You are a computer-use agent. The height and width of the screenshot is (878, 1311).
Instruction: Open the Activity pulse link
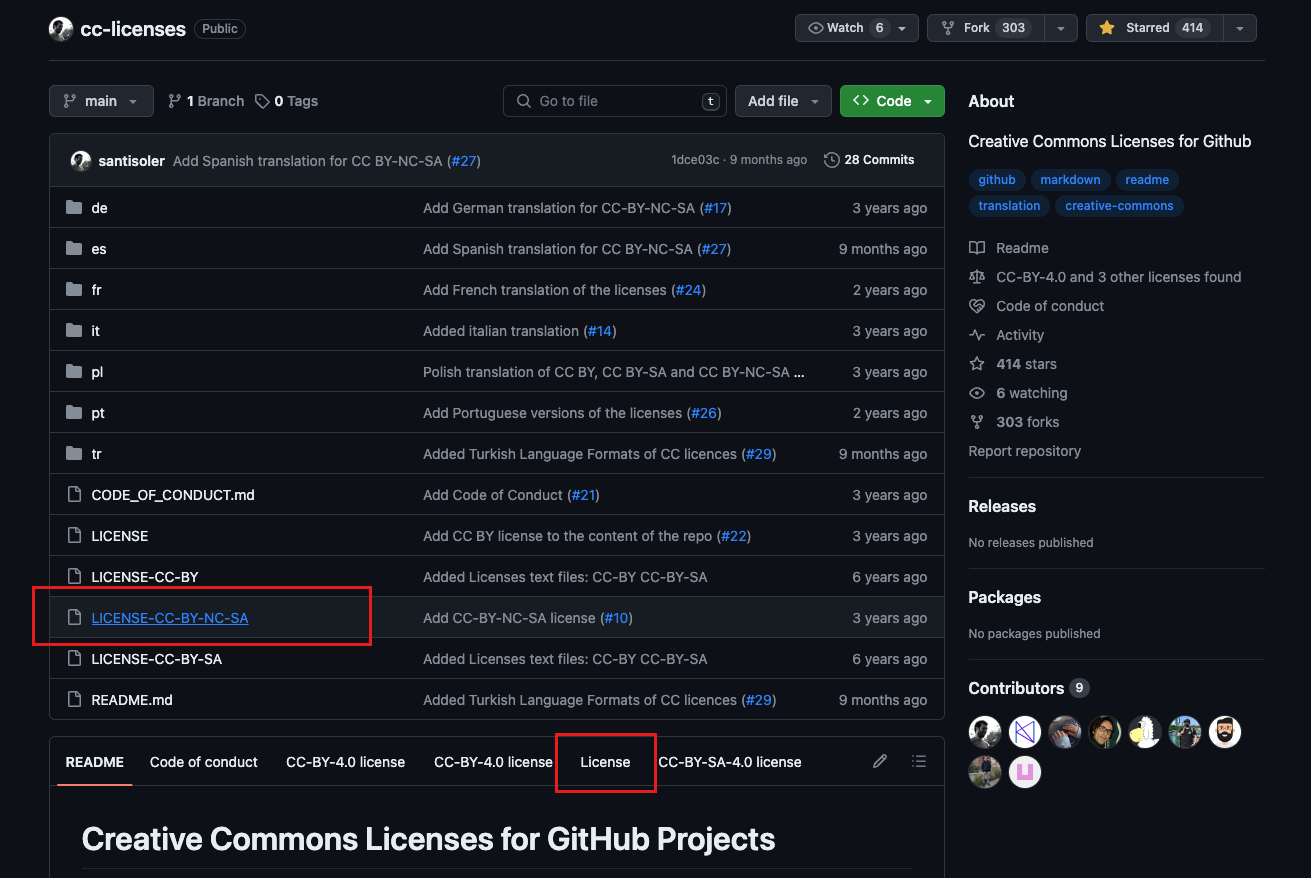coord(1019,335)
